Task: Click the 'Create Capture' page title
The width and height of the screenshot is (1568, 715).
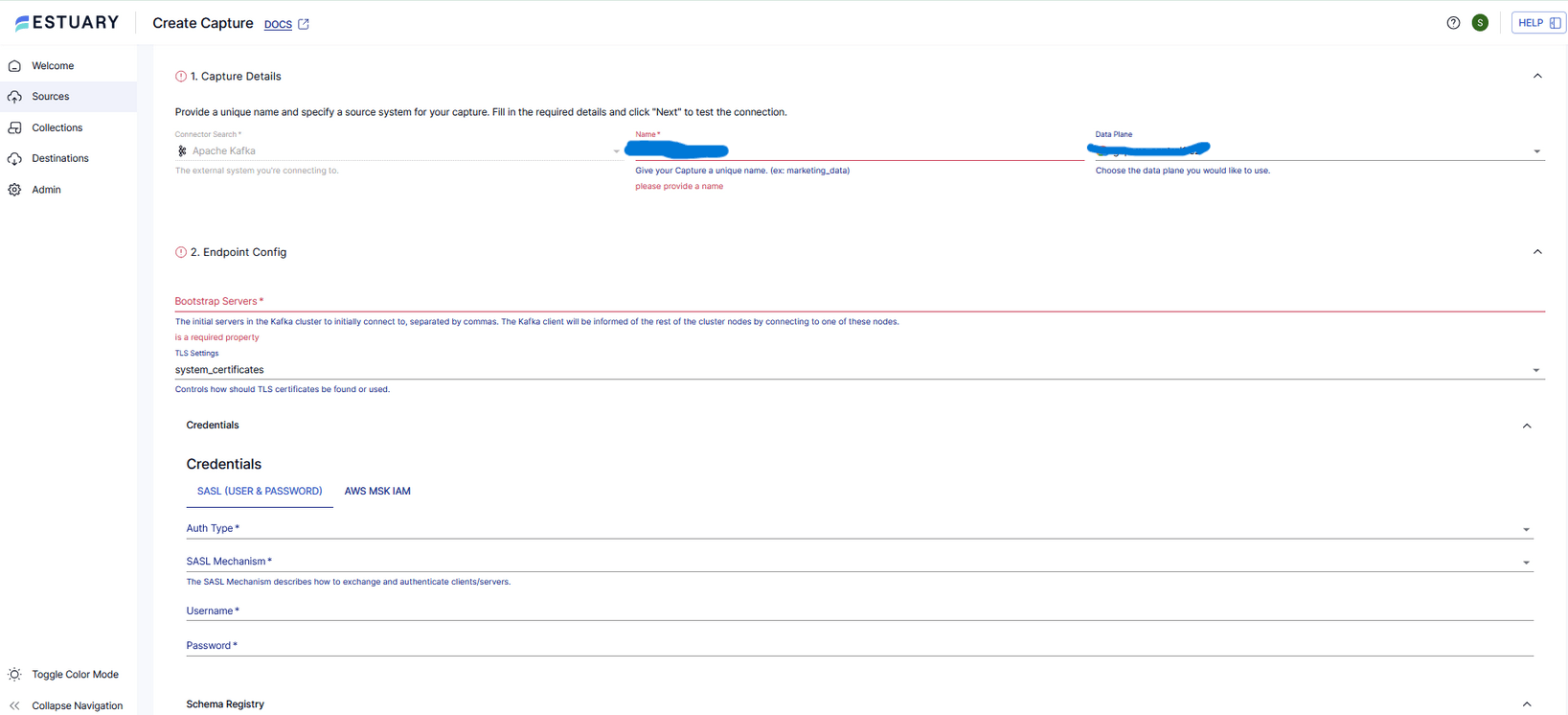Action: (x=203, y=23)
